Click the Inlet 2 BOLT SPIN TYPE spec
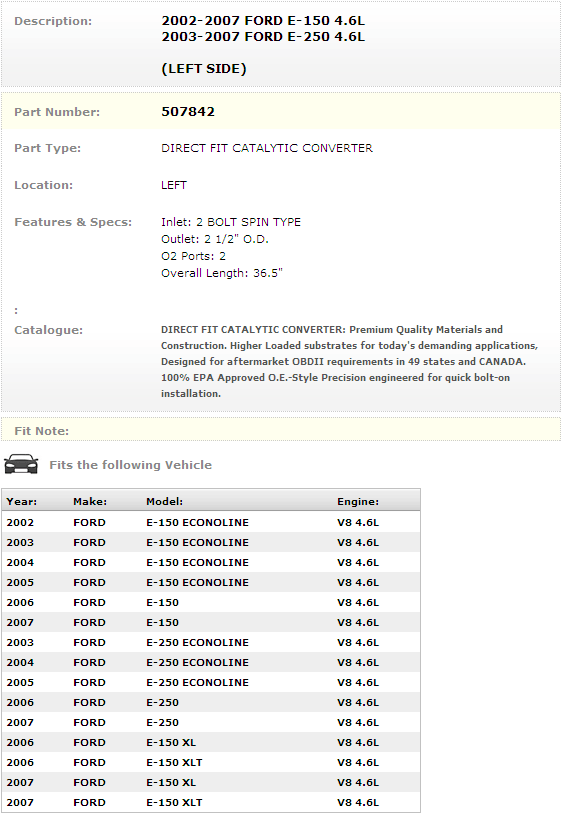Screen dimensions: 570x822 (x=231, y=222)
